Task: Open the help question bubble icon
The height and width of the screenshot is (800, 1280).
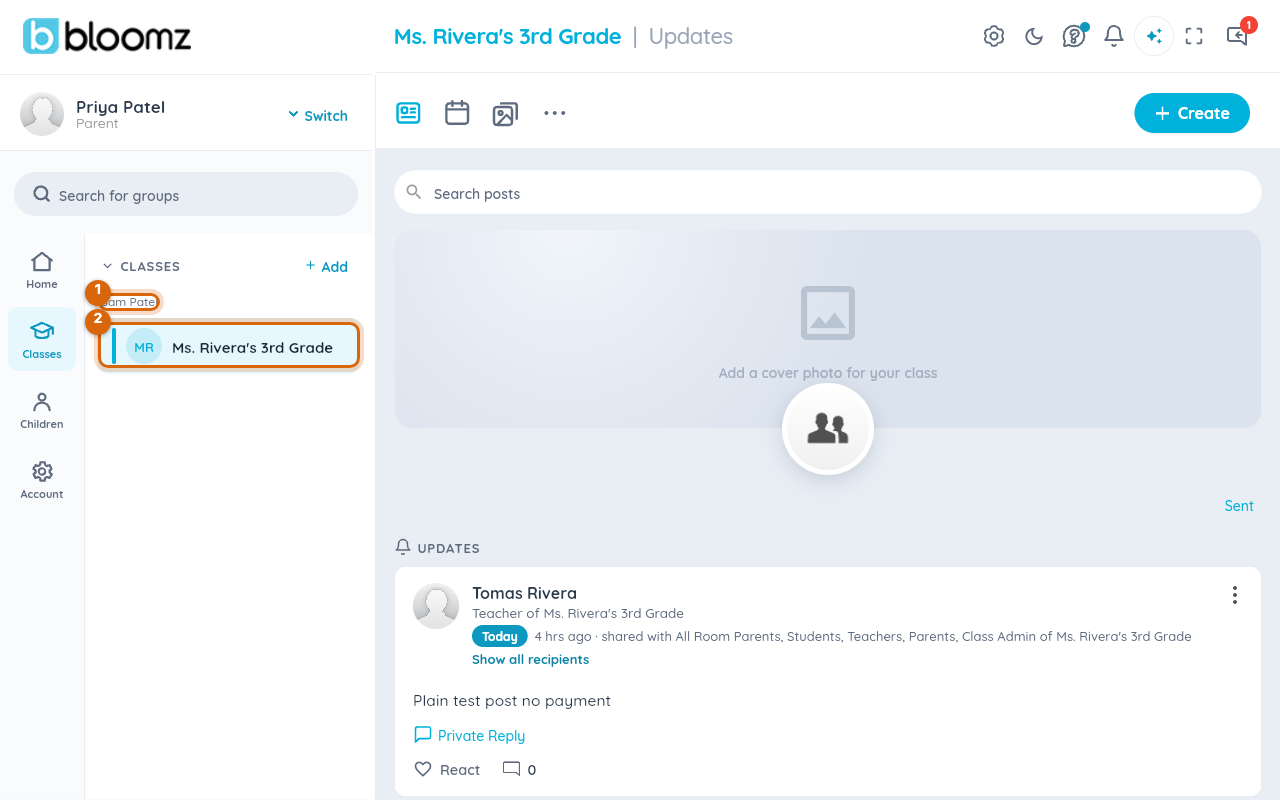Action: pos(1074,36)
